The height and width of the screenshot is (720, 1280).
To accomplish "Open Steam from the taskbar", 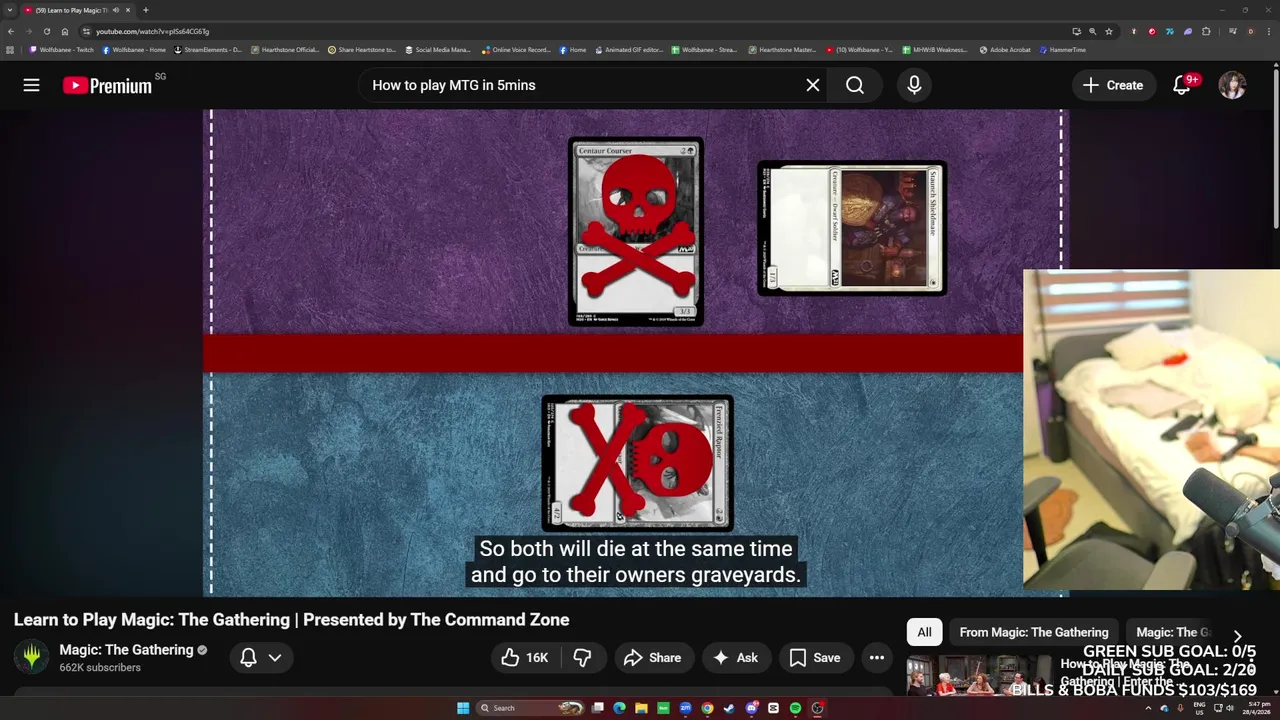I will [729, 708].
